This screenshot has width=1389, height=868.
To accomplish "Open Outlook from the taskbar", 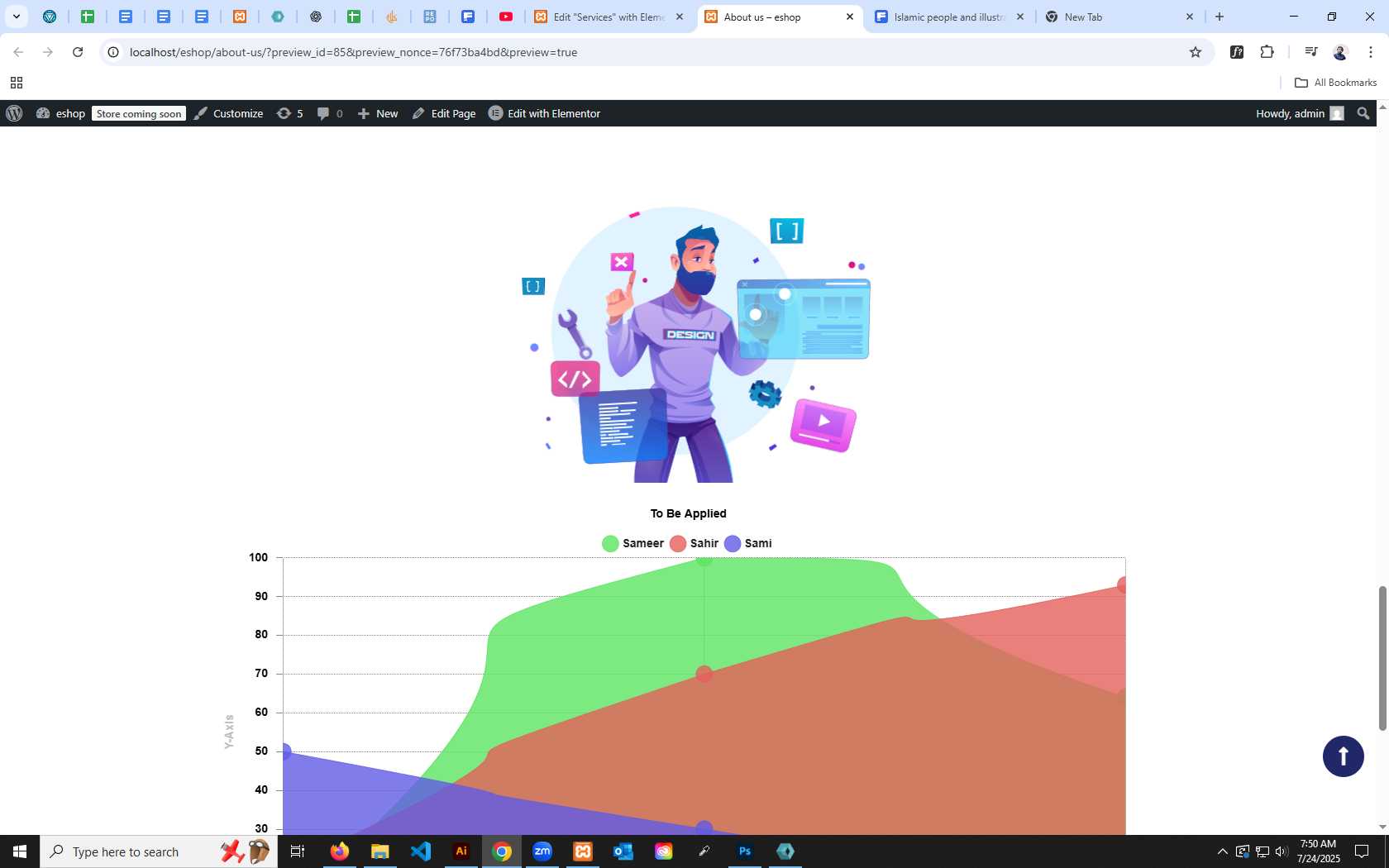I will 623,851.
